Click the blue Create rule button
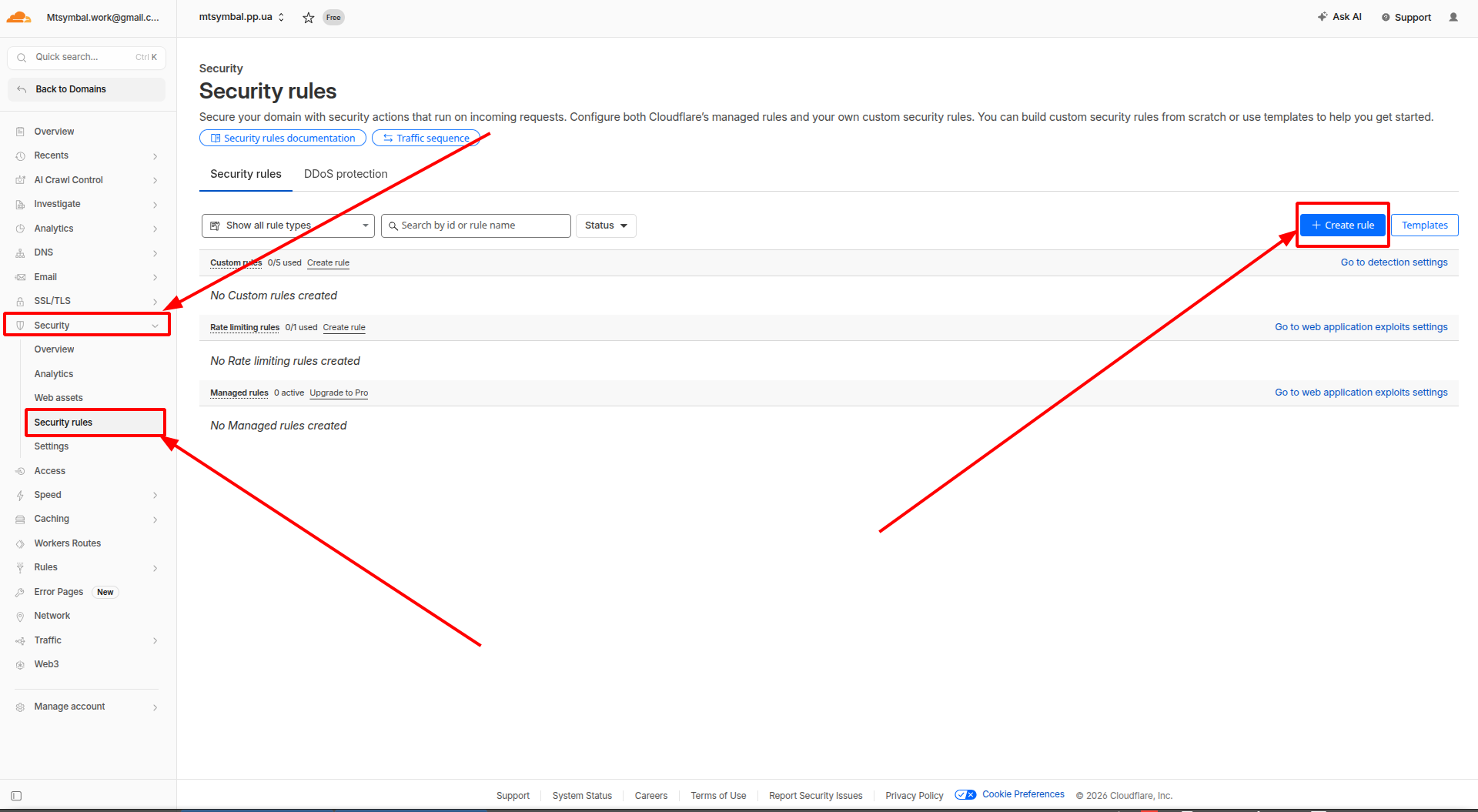The image size is (1478, 812). pos(1343,226)
